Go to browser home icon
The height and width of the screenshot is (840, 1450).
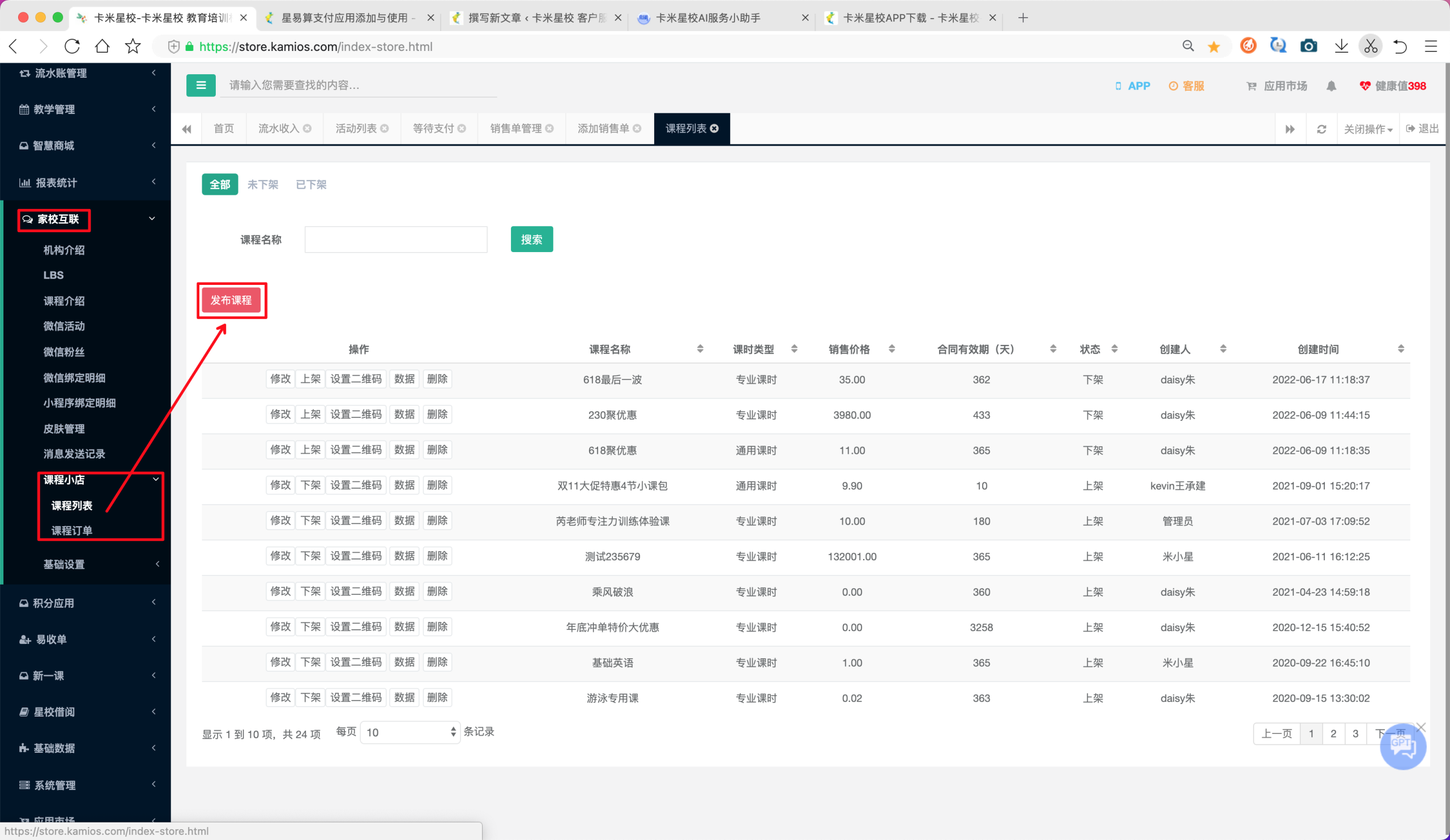point(103,46)
